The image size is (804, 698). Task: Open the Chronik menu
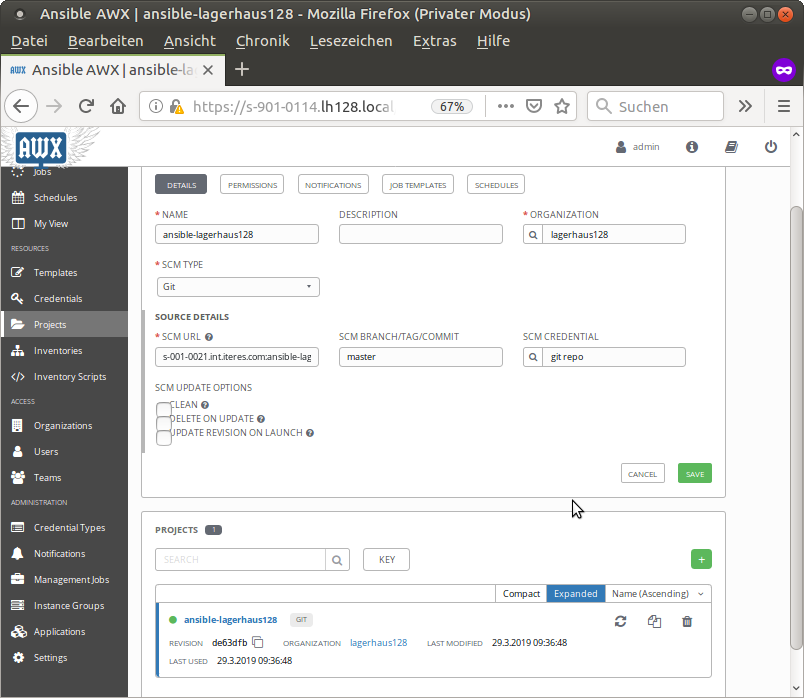click(x=263, y=41)
